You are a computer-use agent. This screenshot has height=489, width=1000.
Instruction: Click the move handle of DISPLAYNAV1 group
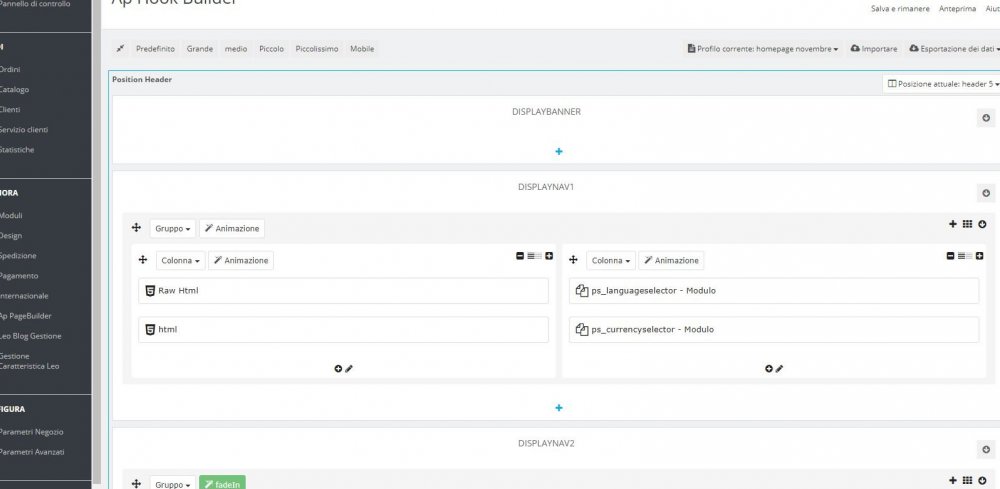[136, 228]
